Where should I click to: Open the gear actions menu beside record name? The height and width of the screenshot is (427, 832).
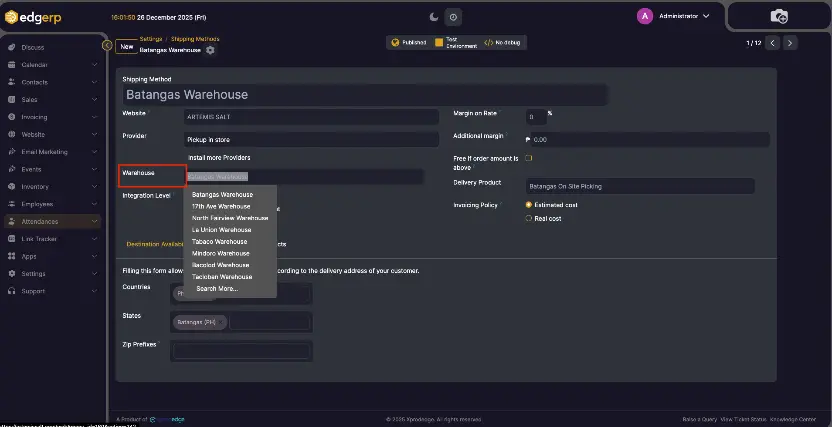(210, 50)
